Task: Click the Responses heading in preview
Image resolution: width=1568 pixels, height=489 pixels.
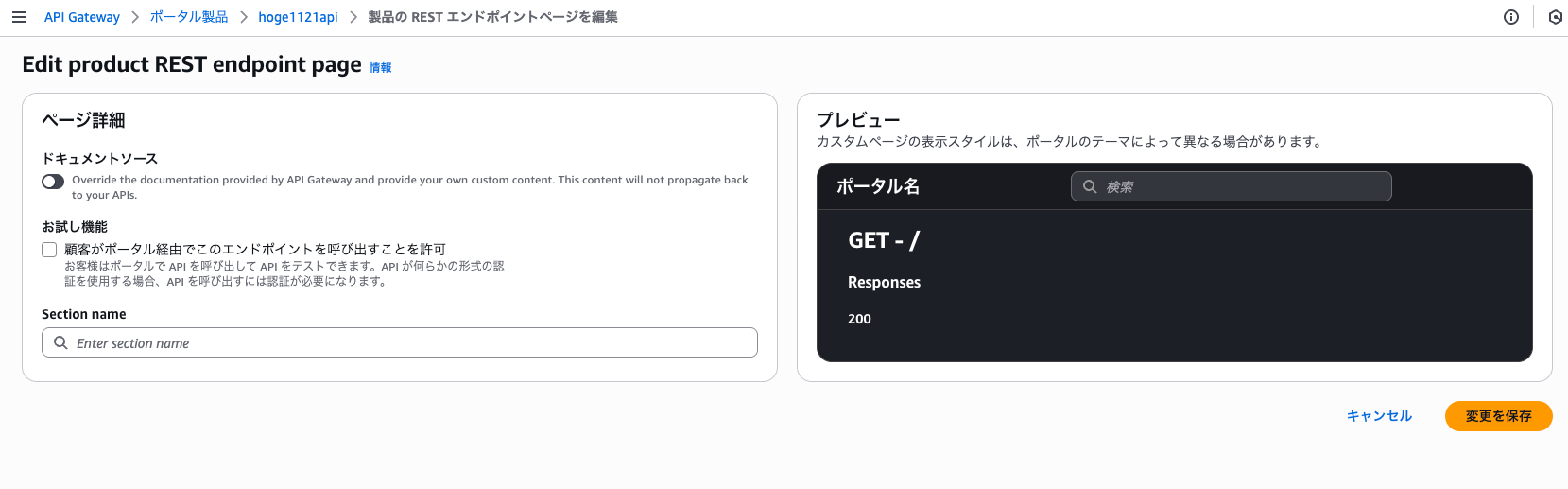Action: 884,282
